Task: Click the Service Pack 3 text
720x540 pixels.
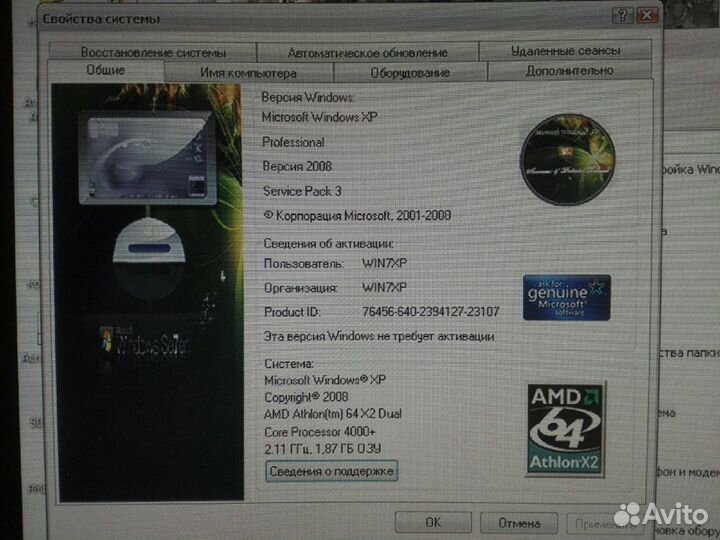Action: (302, 191)
